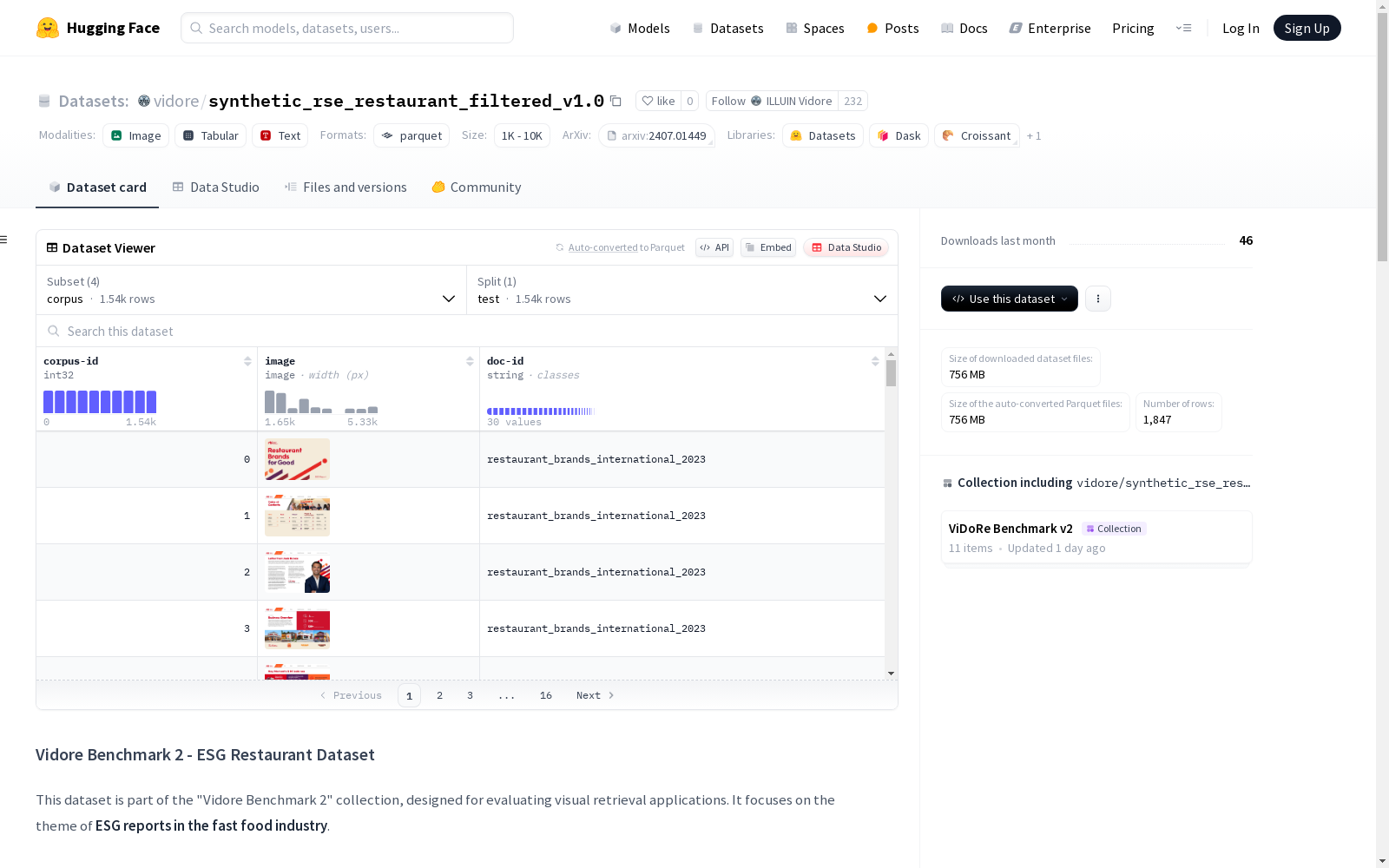Open the API button in Dataset Viewer

[714, 247]
